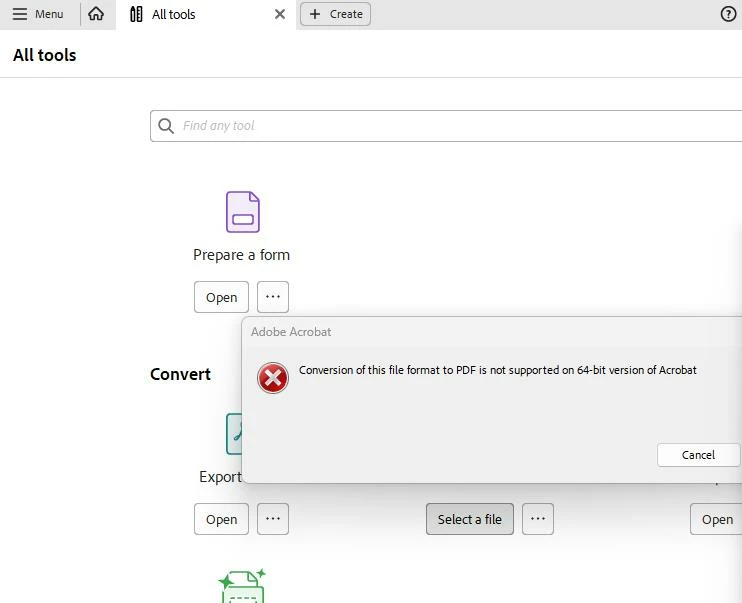This screenshot has width=742, height=603.
Task: Click the Create button
Action: click(x=336, y=14)
